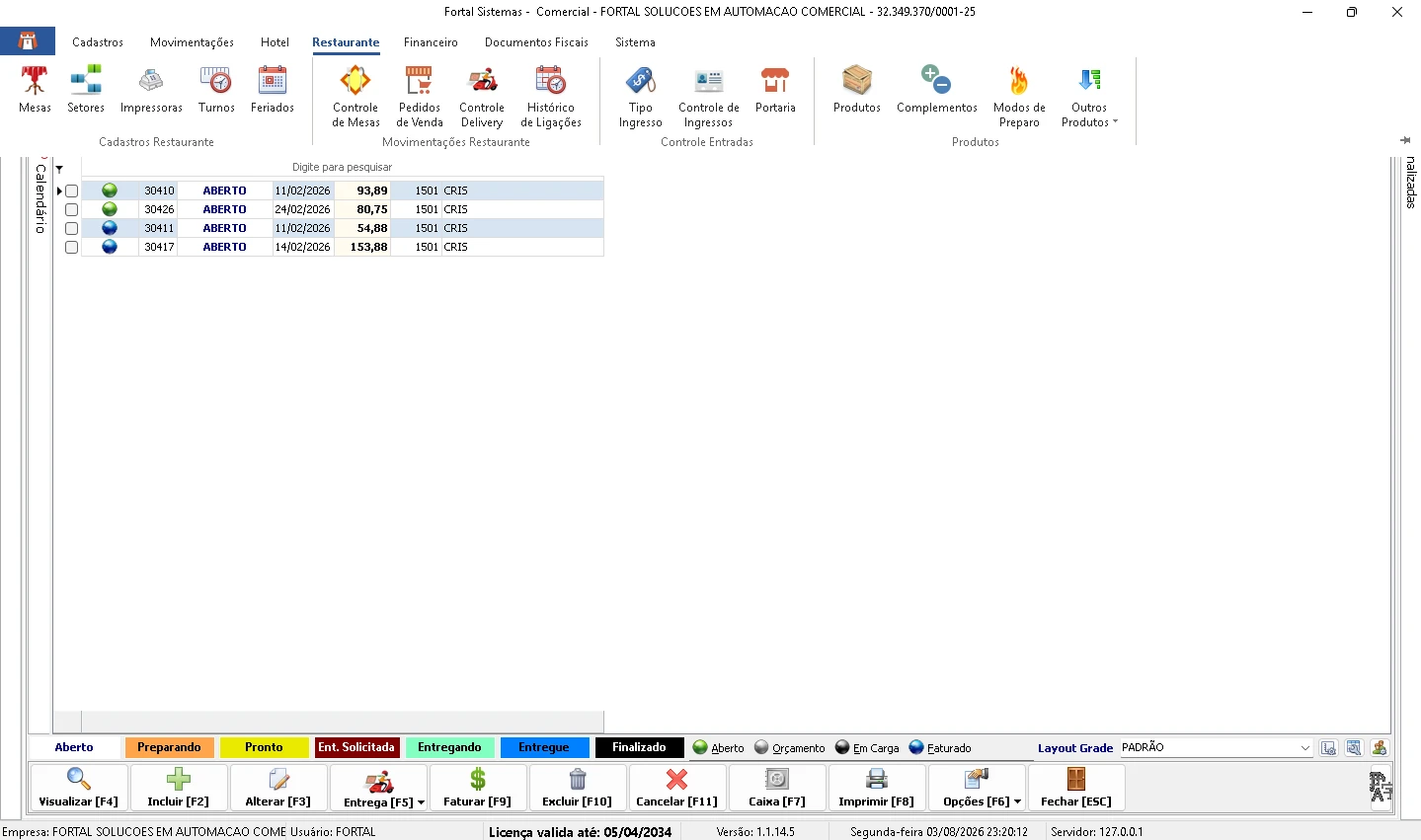Select the value 153,88 in the grid

tap(362, 247)
